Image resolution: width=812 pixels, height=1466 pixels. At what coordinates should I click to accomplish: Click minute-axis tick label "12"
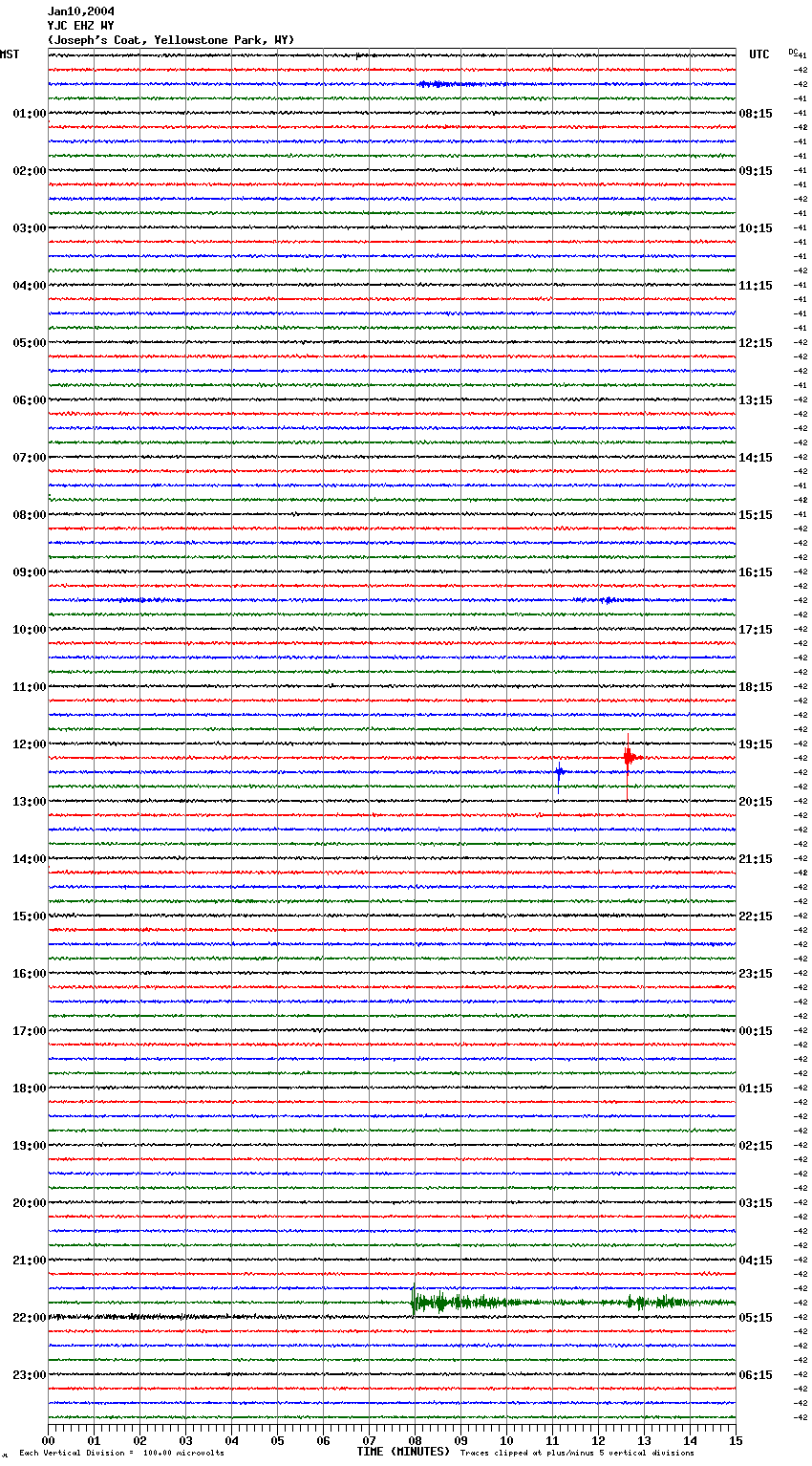[598, 1440]
